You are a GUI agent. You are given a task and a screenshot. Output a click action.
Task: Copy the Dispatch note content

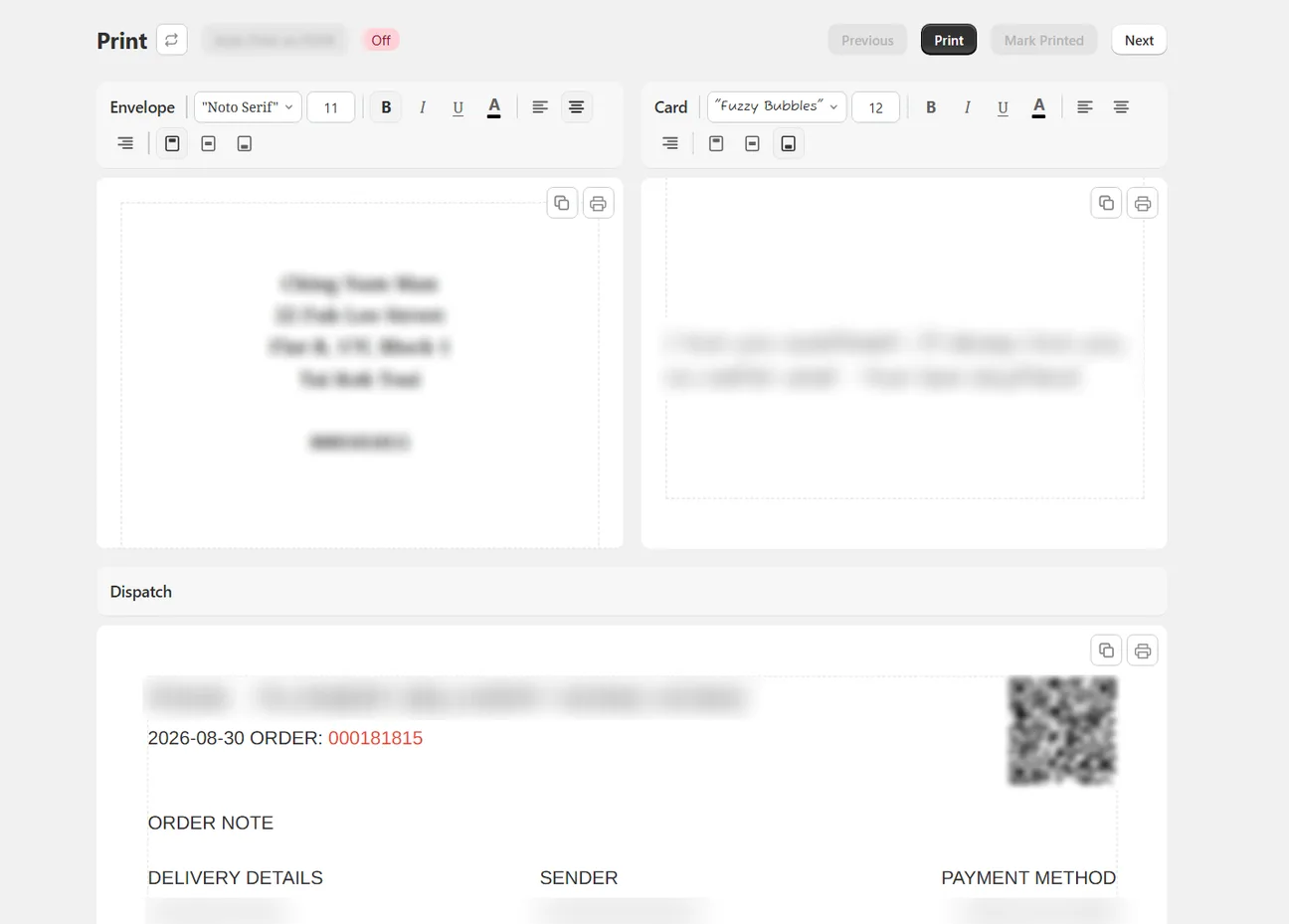click(x=1106, y=650)
